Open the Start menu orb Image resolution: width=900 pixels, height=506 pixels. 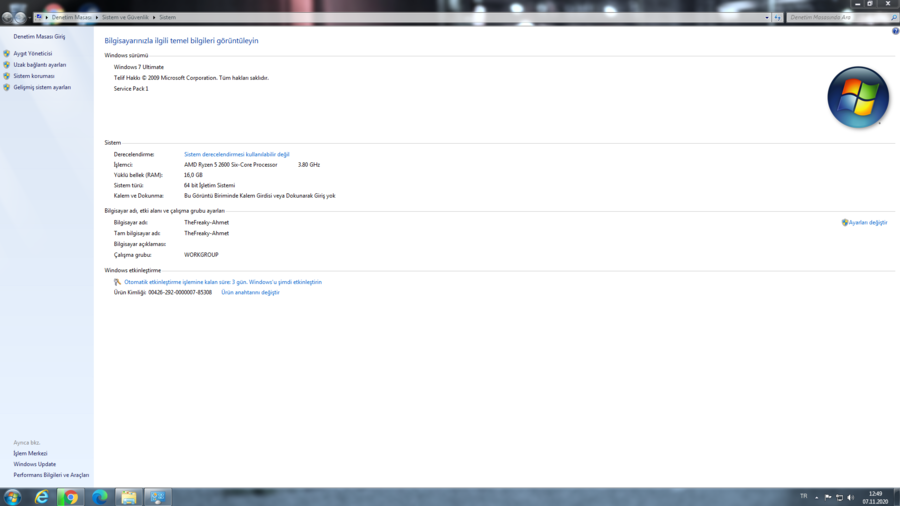[x=12, y=497]
